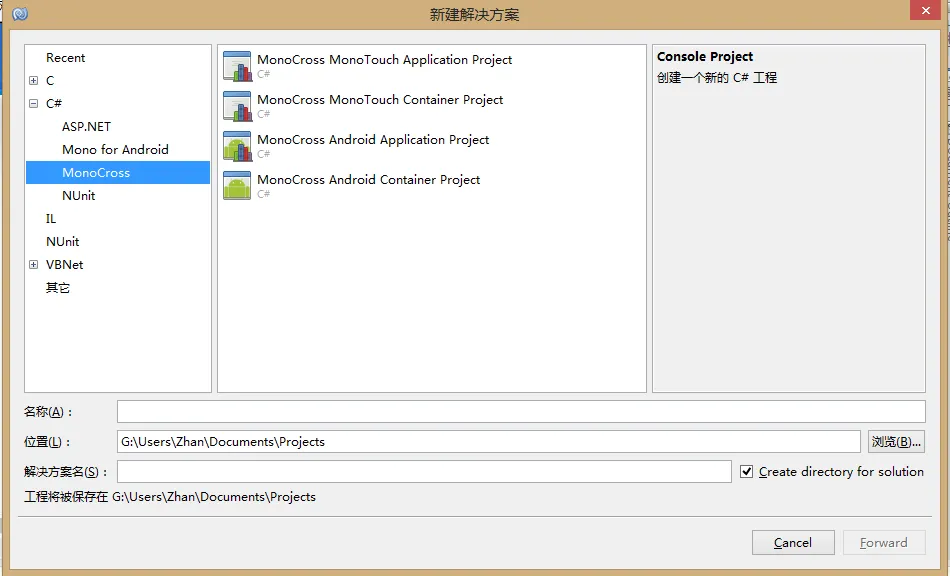Viewport: 950px width, 576px height.
Task: Select the C# category label
Action: click(53, 104)
